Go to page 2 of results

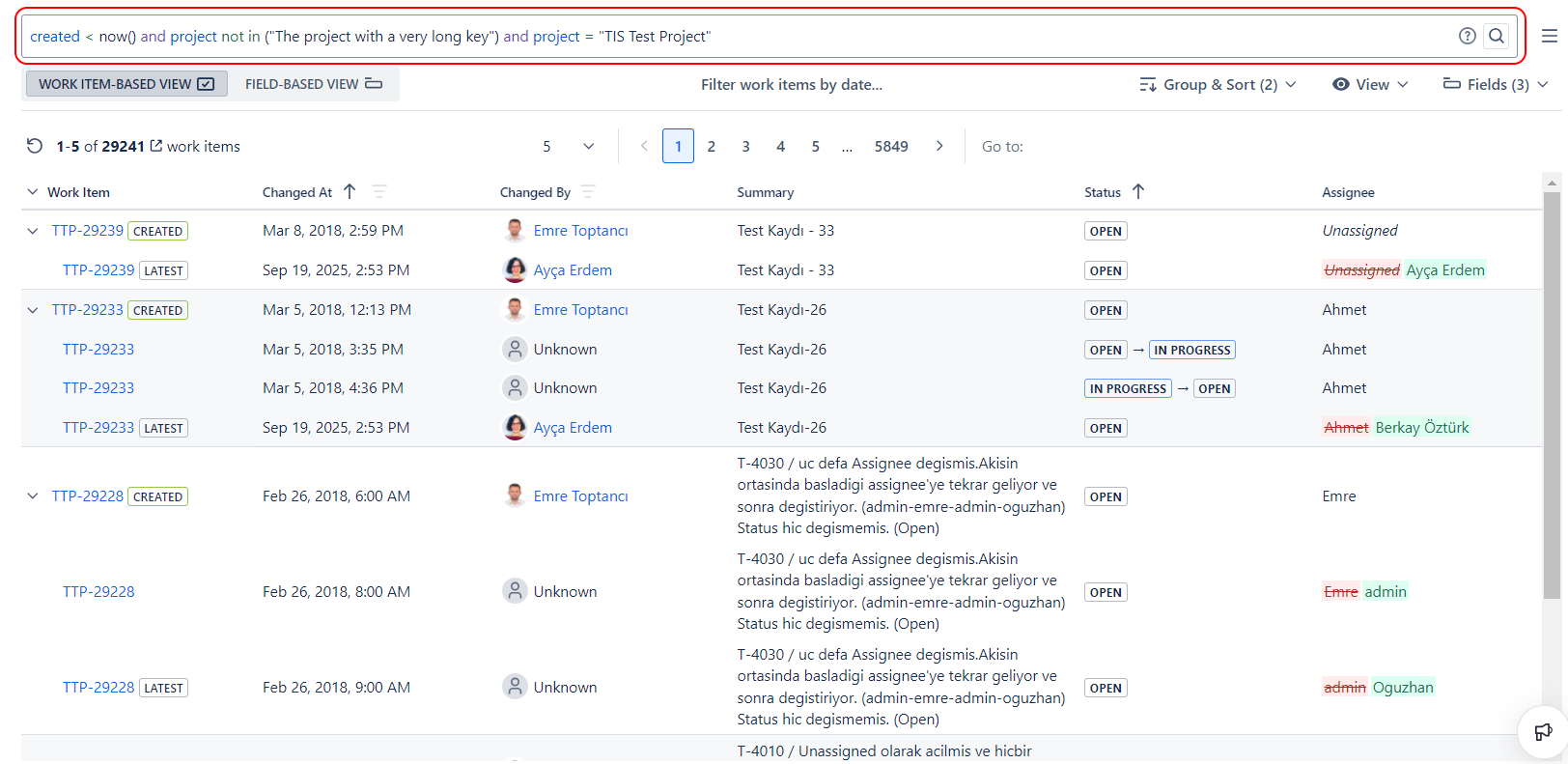[712, 146]
